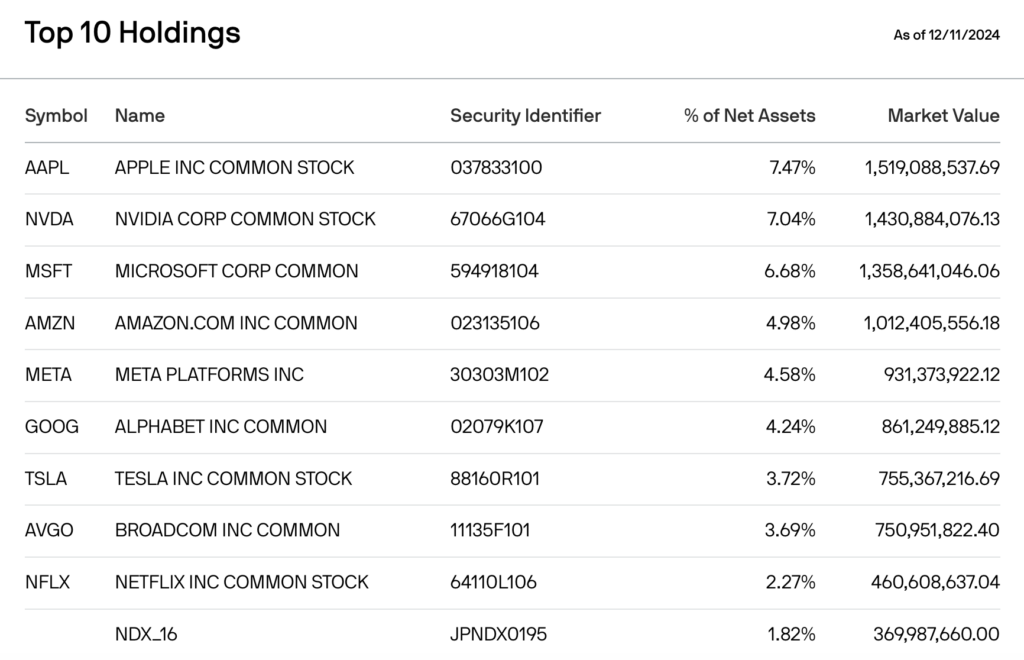Select the AAPL ticker symbol
The height and width of the screenshot is (660, 1024).
[x=47, y=167]
